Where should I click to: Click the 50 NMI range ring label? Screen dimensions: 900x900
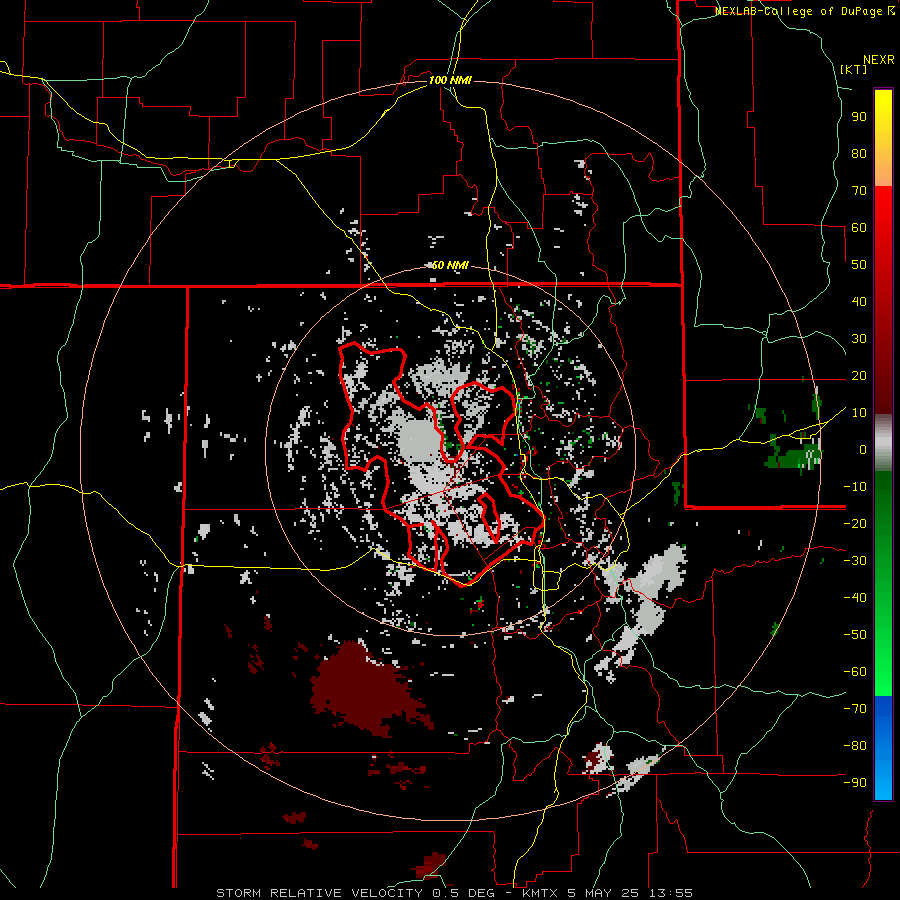[450, 265]
